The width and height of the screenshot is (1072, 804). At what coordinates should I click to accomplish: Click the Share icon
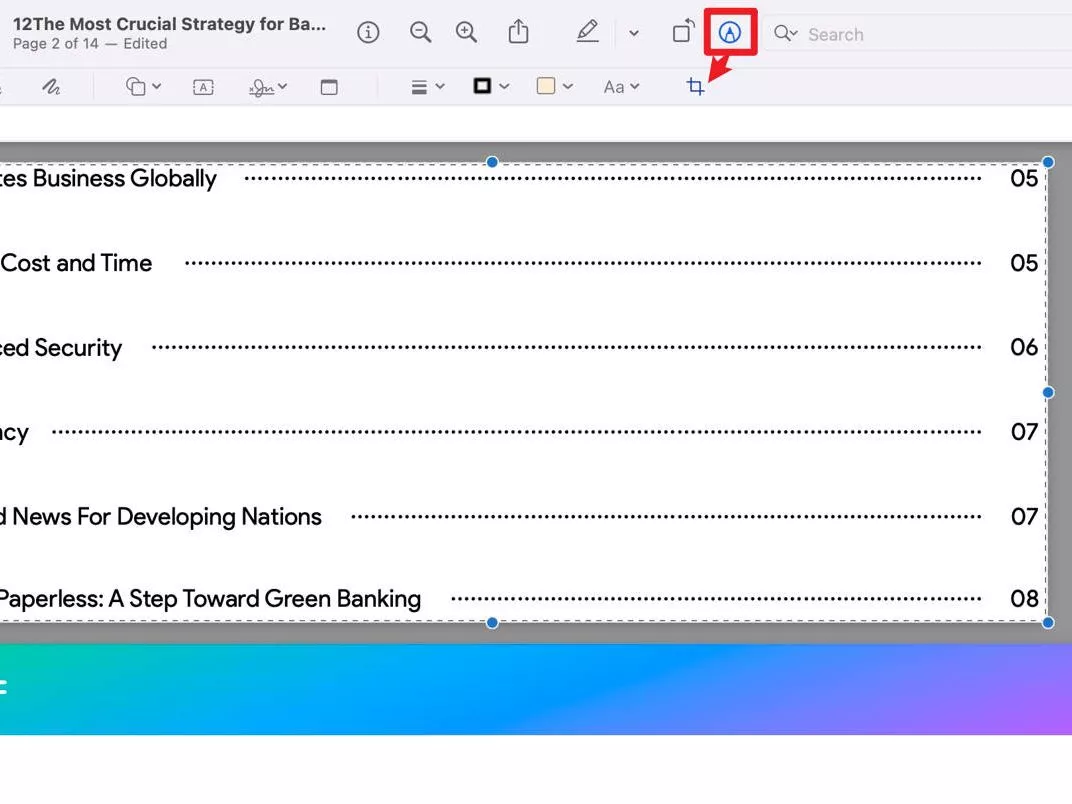(518, 31)
